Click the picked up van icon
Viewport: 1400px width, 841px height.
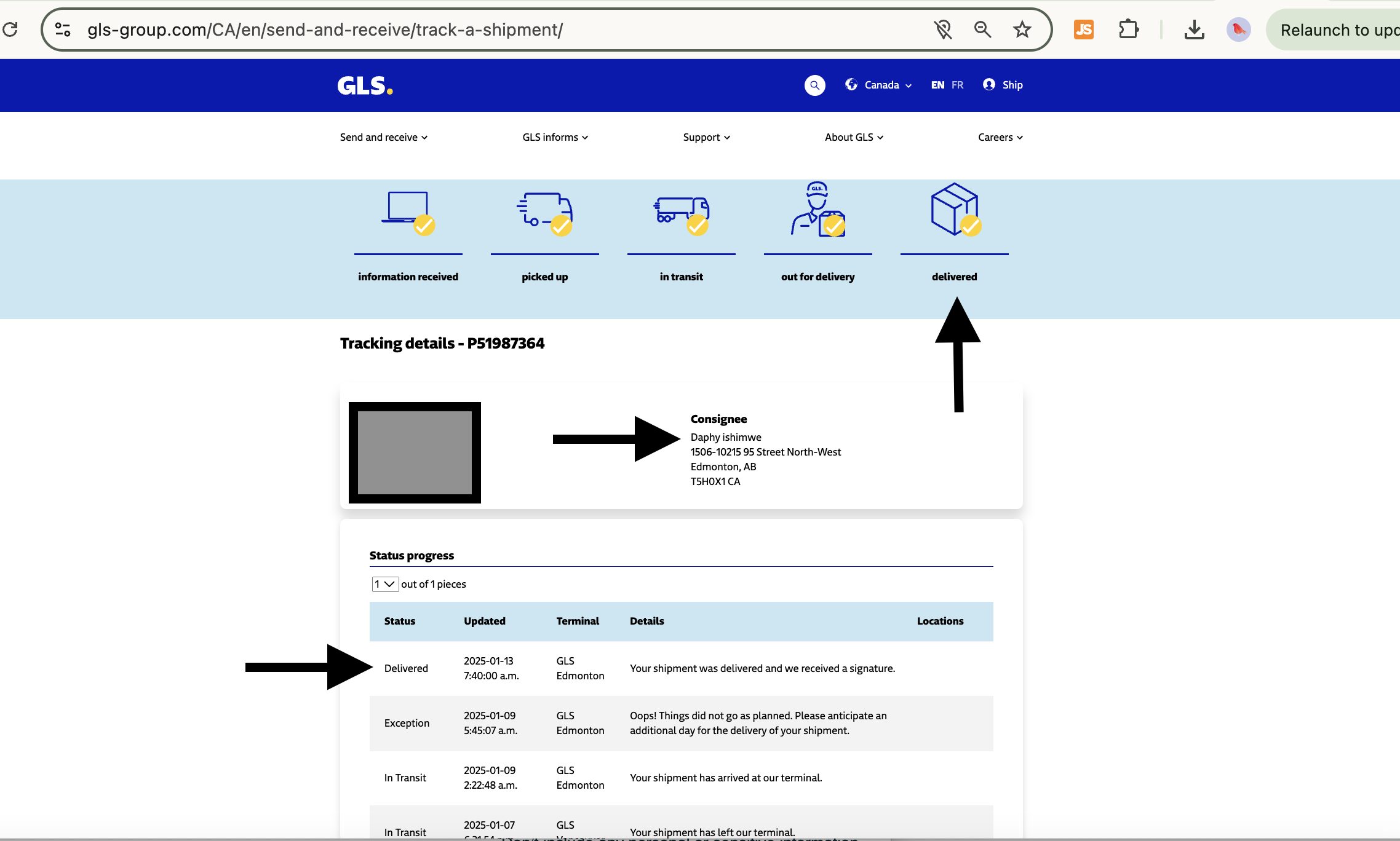[544, 213]
